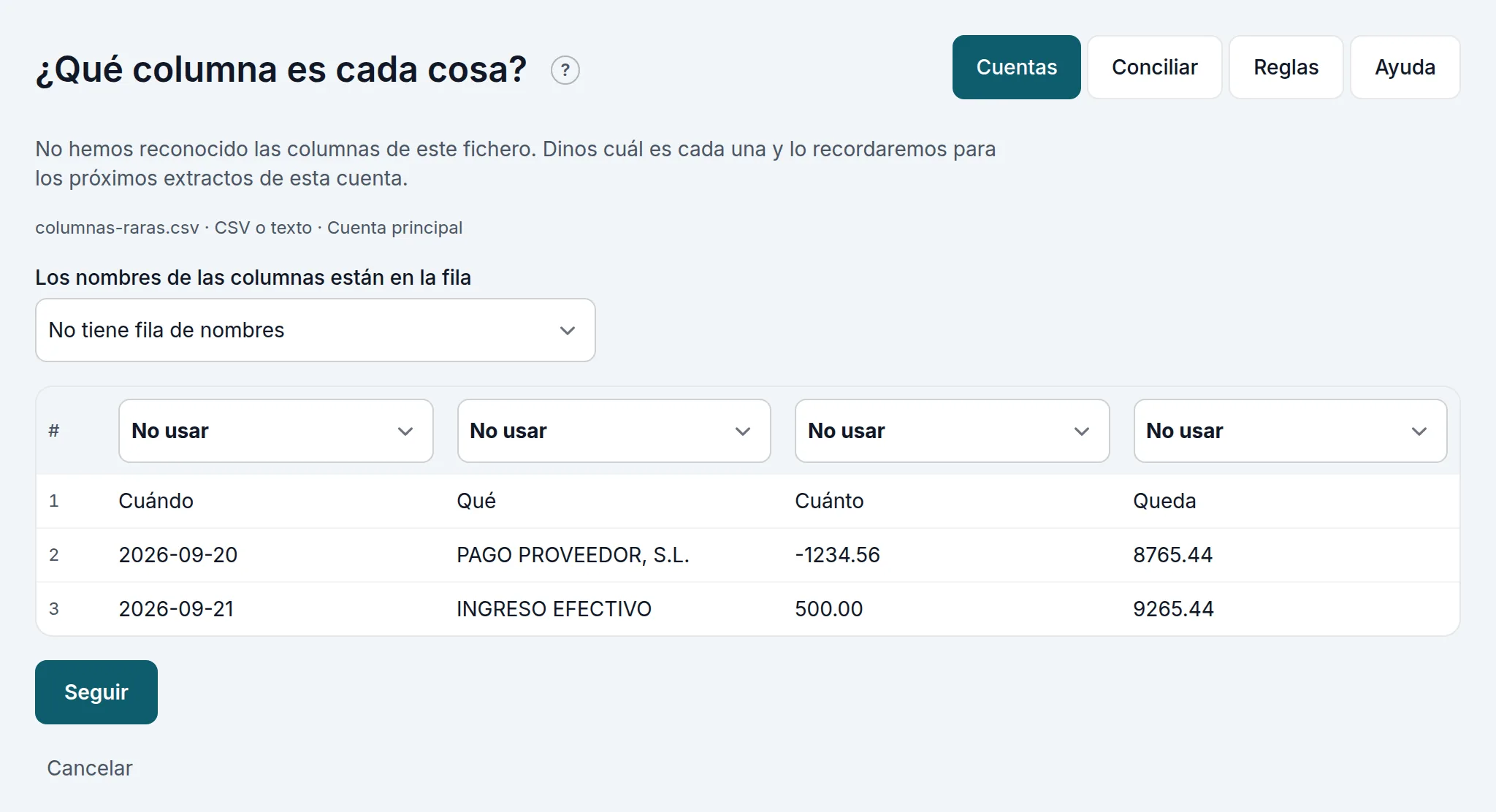
Task: Select the Qué cell in row 1
Action: 476,501
